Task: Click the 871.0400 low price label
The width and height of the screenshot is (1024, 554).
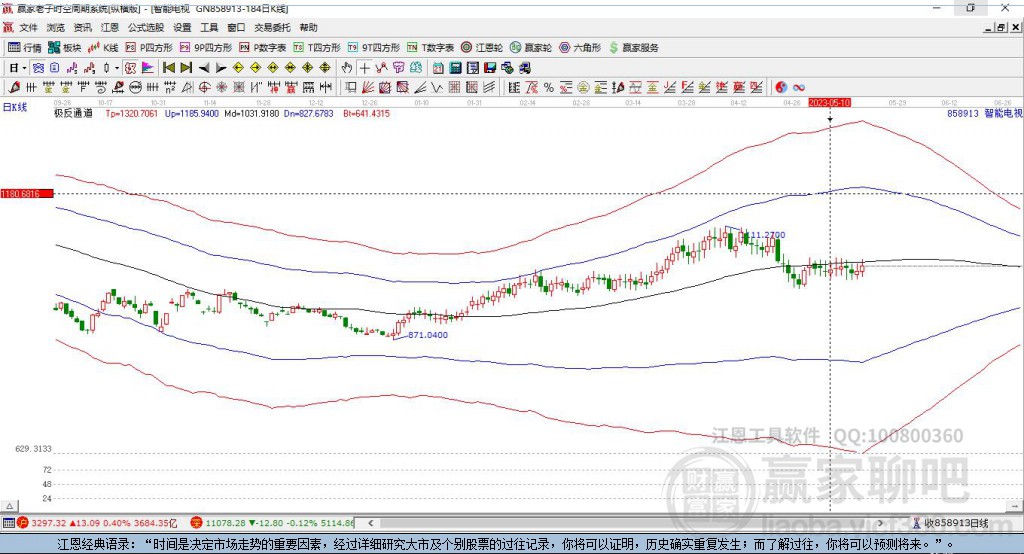Action: click(x=428, y=334)
